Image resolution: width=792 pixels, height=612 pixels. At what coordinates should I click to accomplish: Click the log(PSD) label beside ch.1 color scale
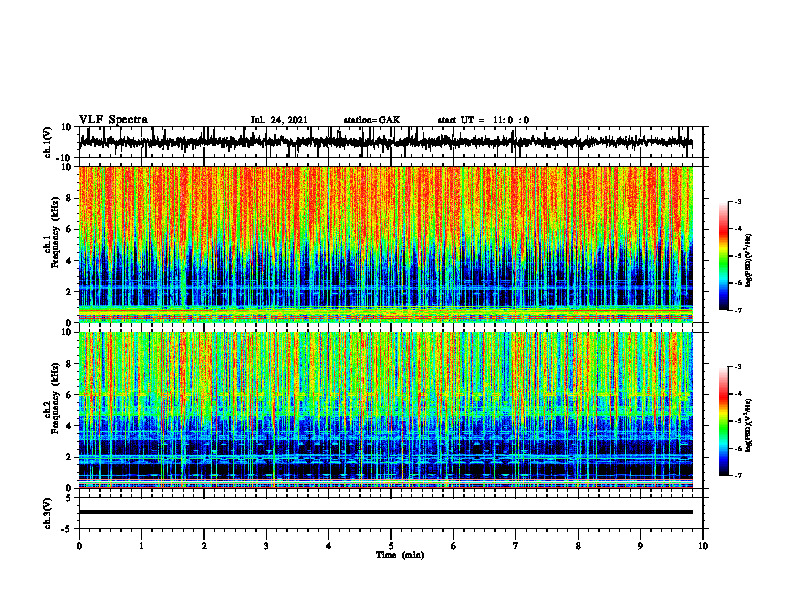(x=749, y=259)
